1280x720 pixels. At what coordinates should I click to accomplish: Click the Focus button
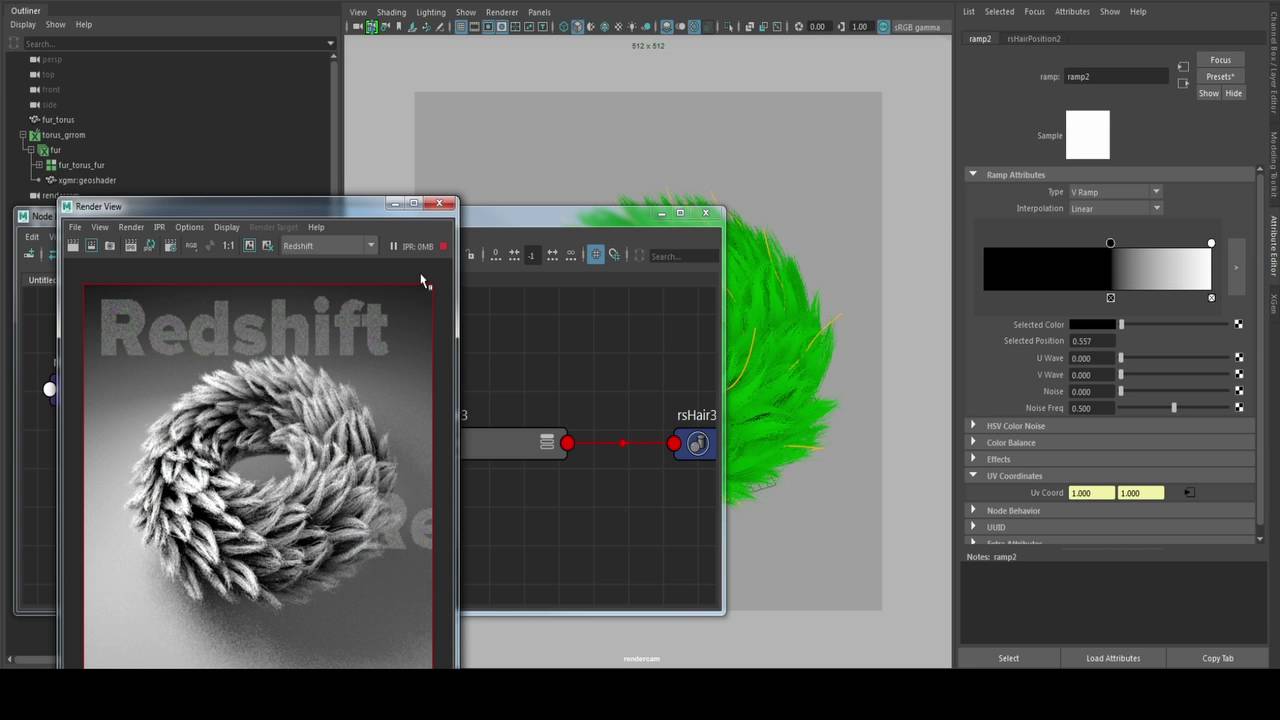[1220, 60]
